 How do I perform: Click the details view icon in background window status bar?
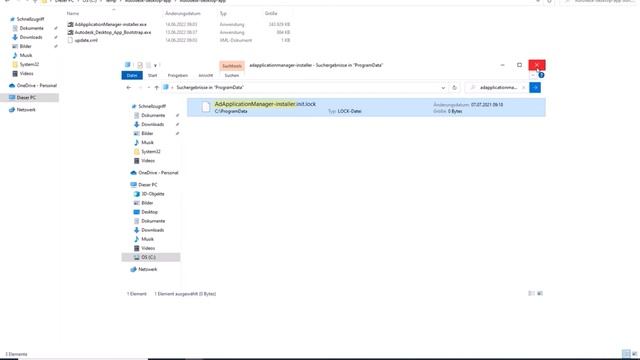626,353
